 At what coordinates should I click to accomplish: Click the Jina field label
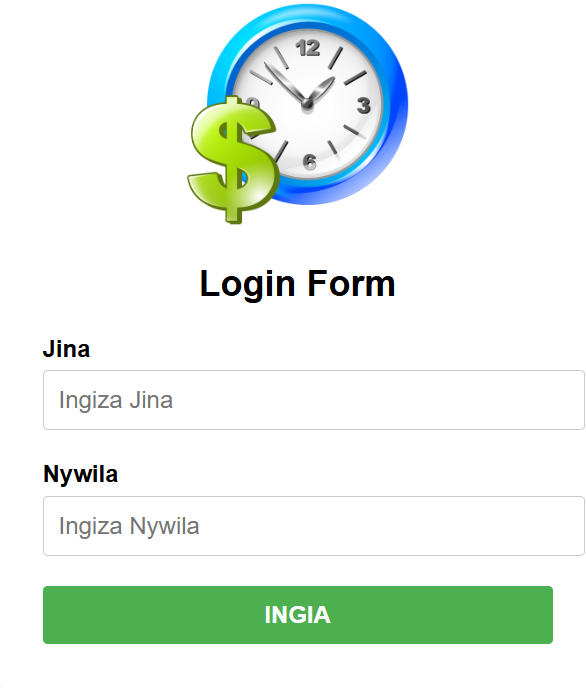coord(66,349)
